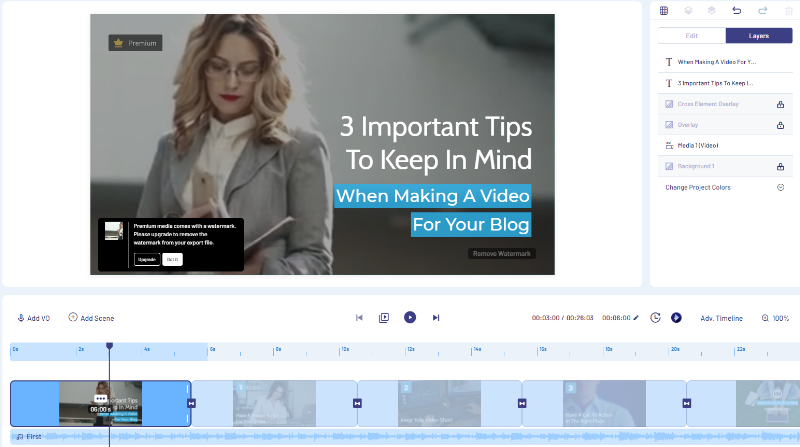Click the clock timing icon
800x447 pixels.
[x=656, y=317]
